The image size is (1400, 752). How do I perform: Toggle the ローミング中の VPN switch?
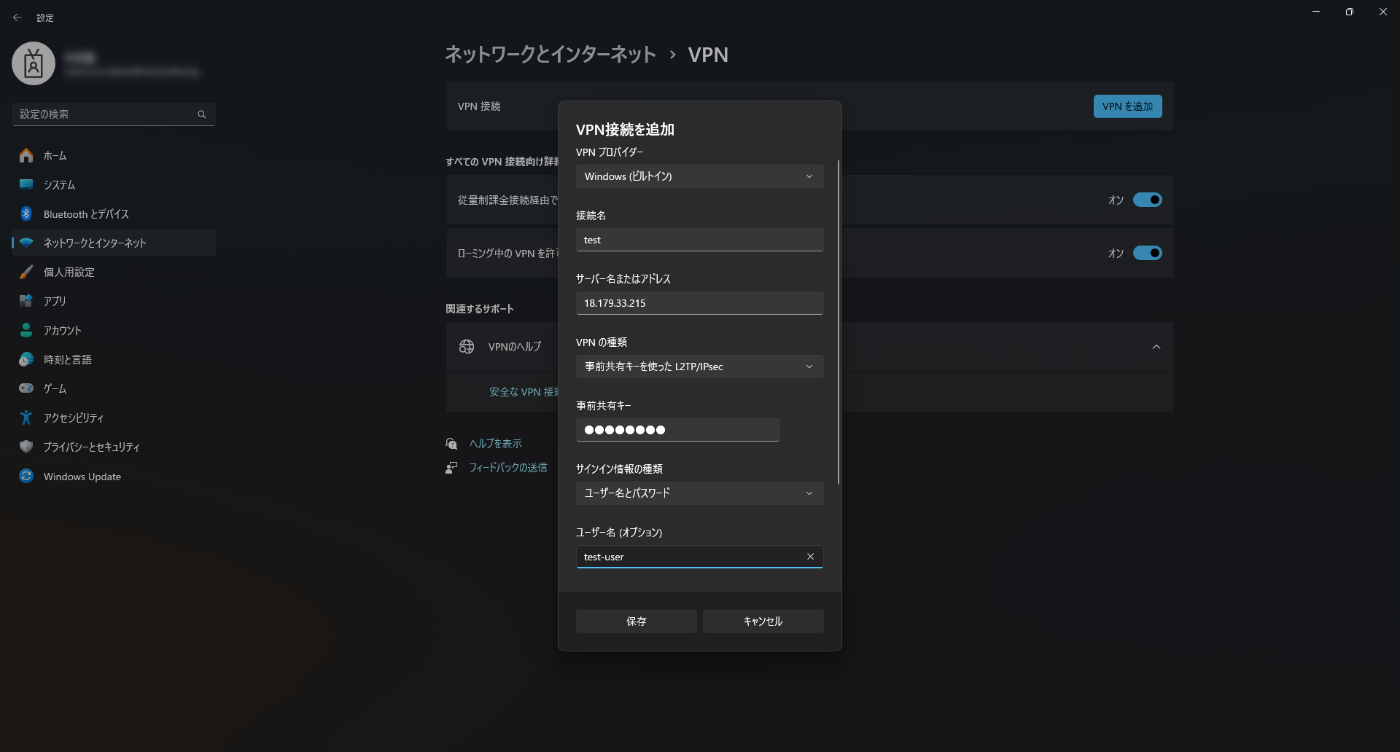[1147, 253]
